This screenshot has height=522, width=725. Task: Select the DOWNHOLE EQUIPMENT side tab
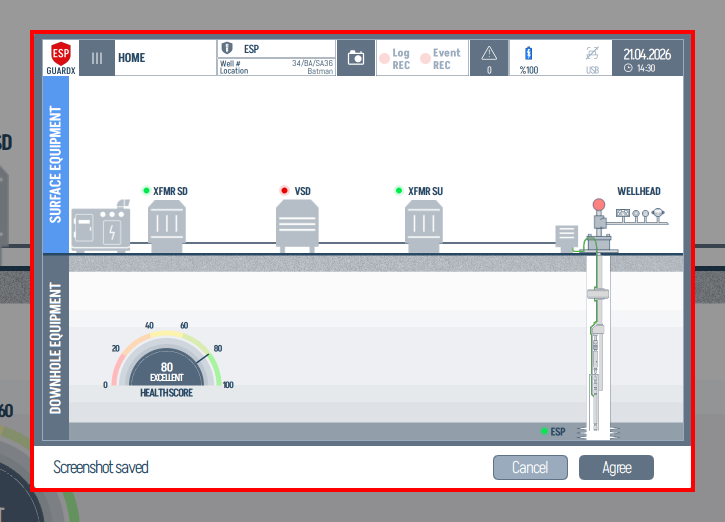pos(55,348)
